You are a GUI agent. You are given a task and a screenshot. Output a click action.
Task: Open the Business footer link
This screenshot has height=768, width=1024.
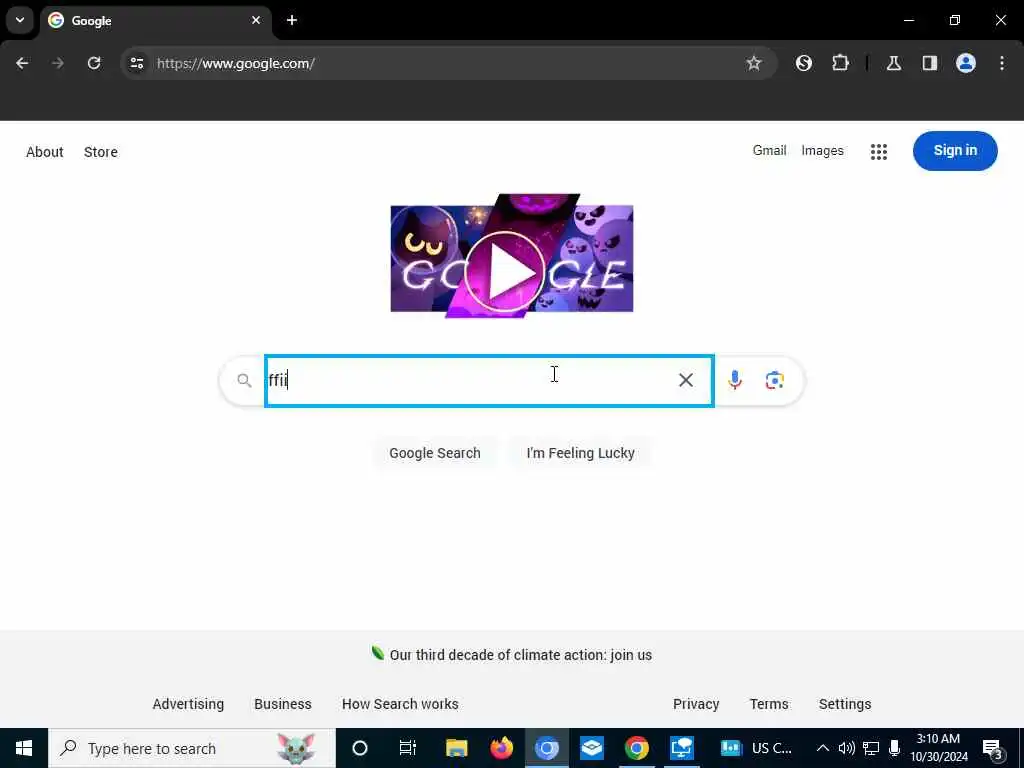[283, 704]
